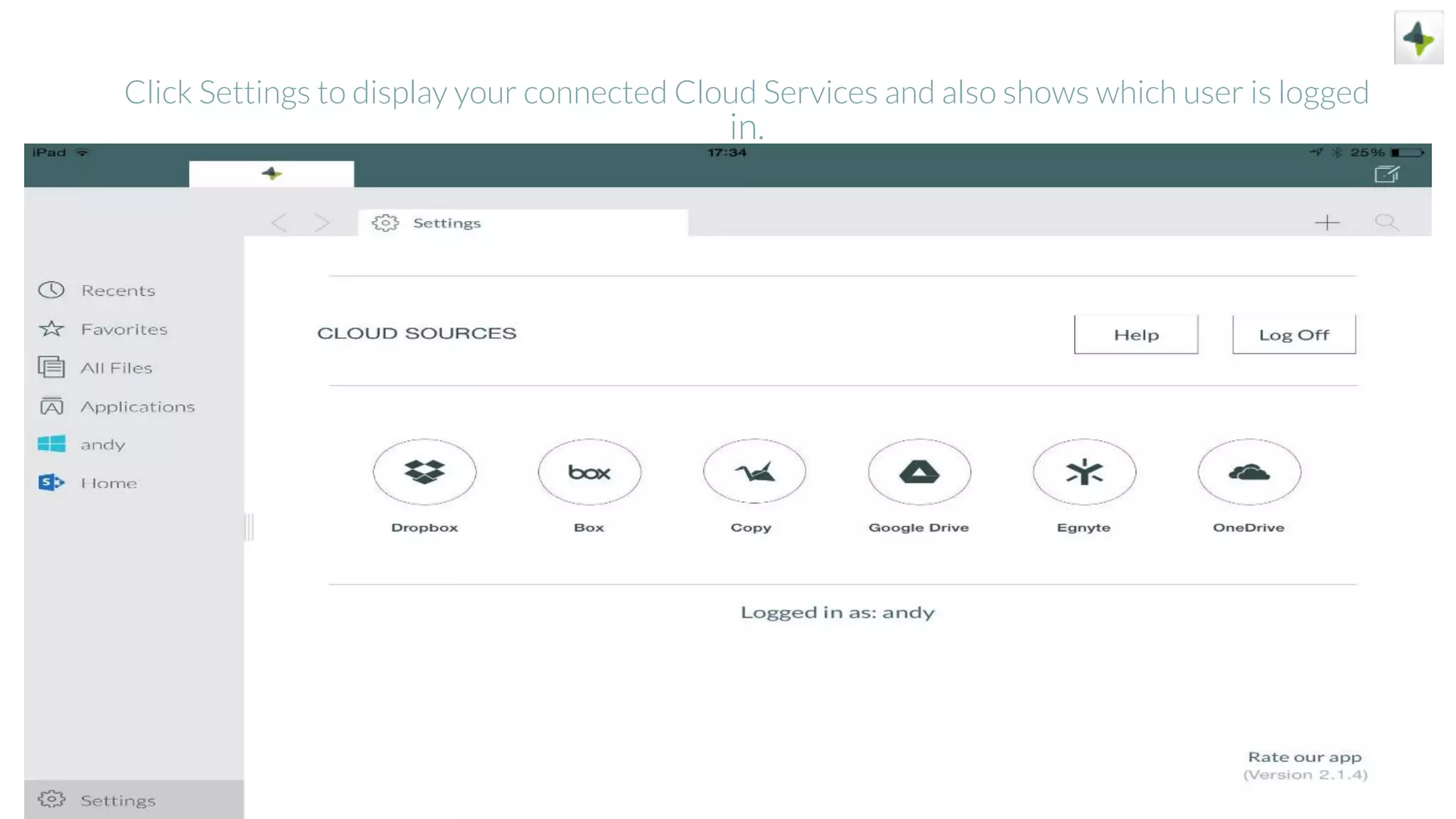Click the Log Off button
1456x819 pixels.
(1294, 334)
